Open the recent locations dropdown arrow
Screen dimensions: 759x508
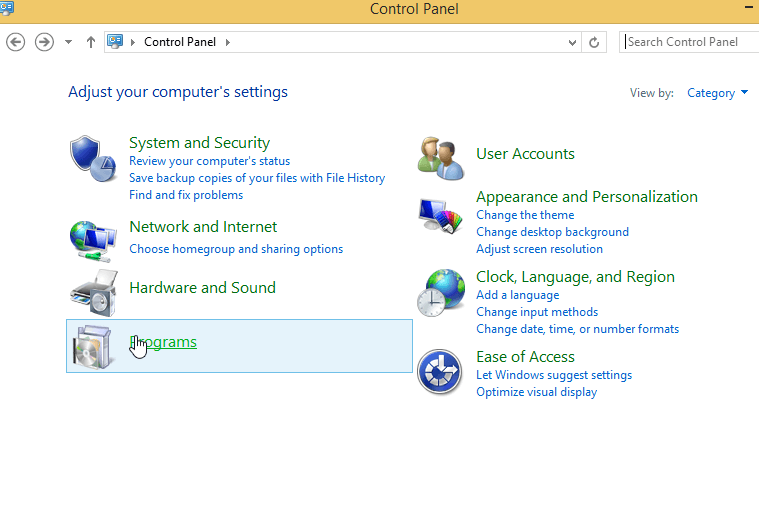[68, 42]
